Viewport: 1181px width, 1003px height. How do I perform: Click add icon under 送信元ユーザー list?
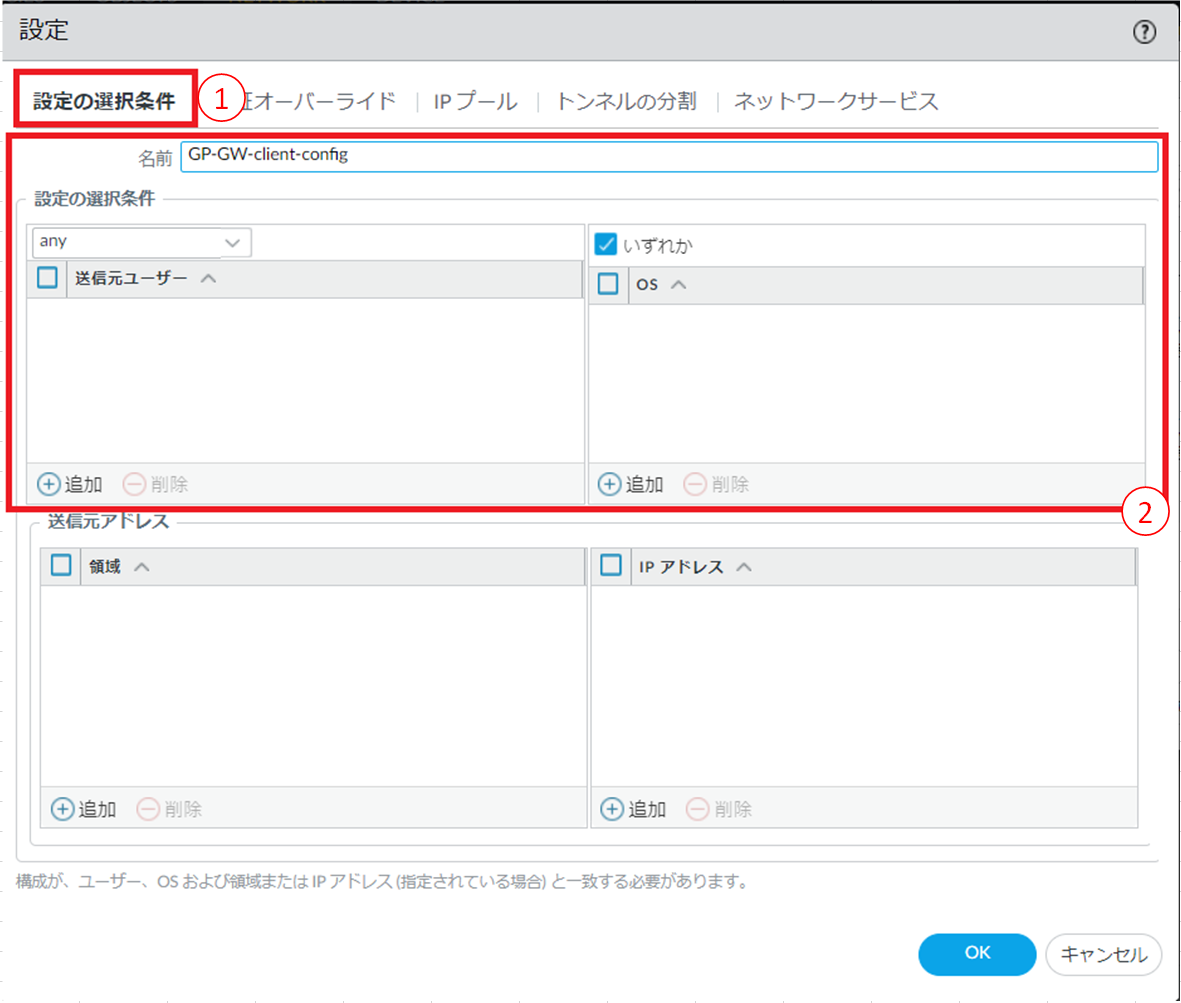coord(49,485)
